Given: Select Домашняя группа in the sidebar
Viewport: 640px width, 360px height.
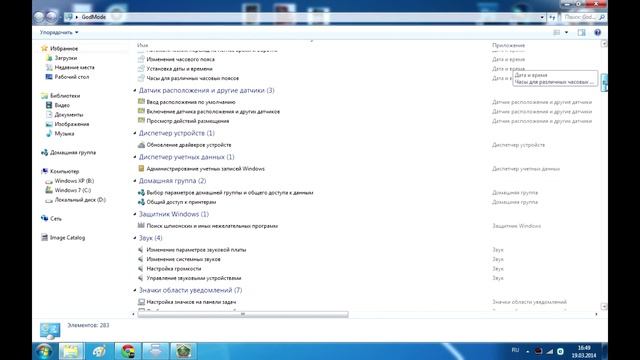Looking at the screenshot, I should pos(73,153).
